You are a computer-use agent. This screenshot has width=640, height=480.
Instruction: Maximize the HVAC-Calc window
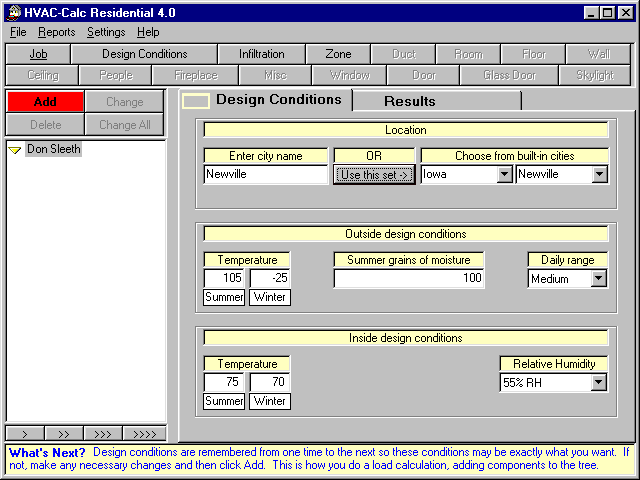[x=607, y=13]
